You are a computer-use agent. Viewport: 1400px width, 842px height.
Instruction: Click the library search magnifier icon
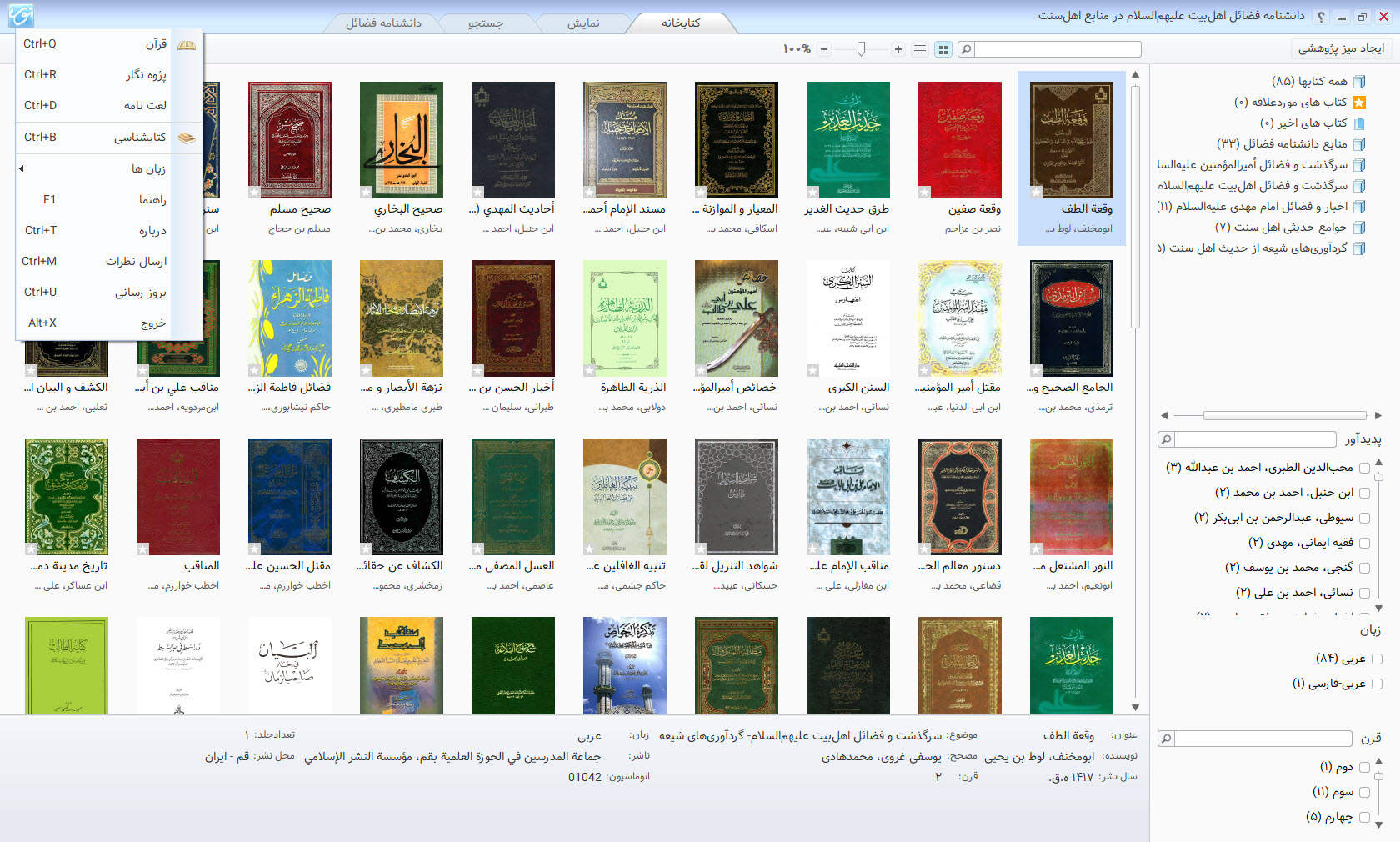point(966,49)
